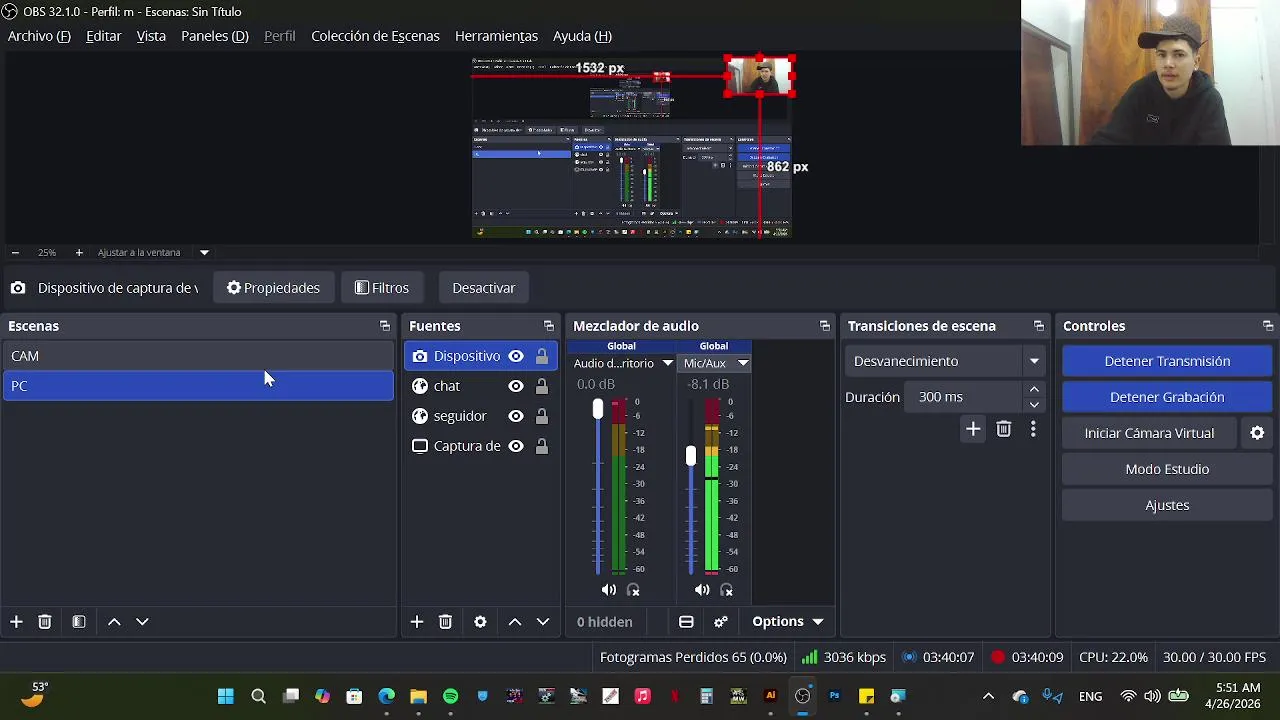This screenshot has height=720, width=1280.
Task: Open Archivo menu
Action: (39, 36)
